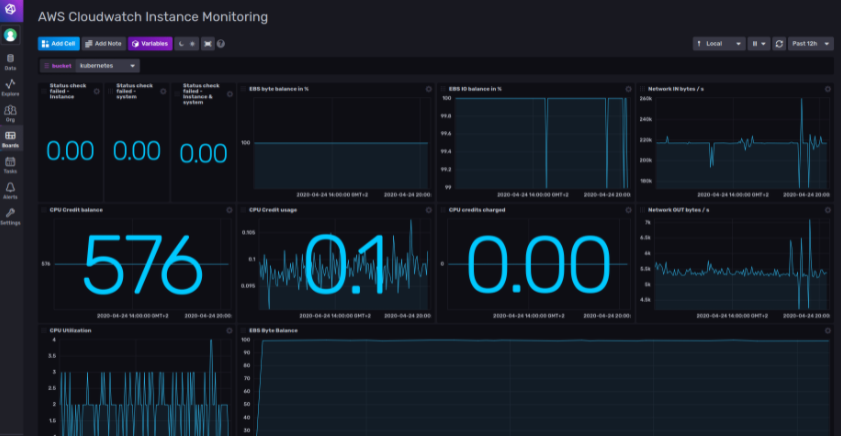
Task: Open the Explore section in sidebar
Action: coord(10,88)
